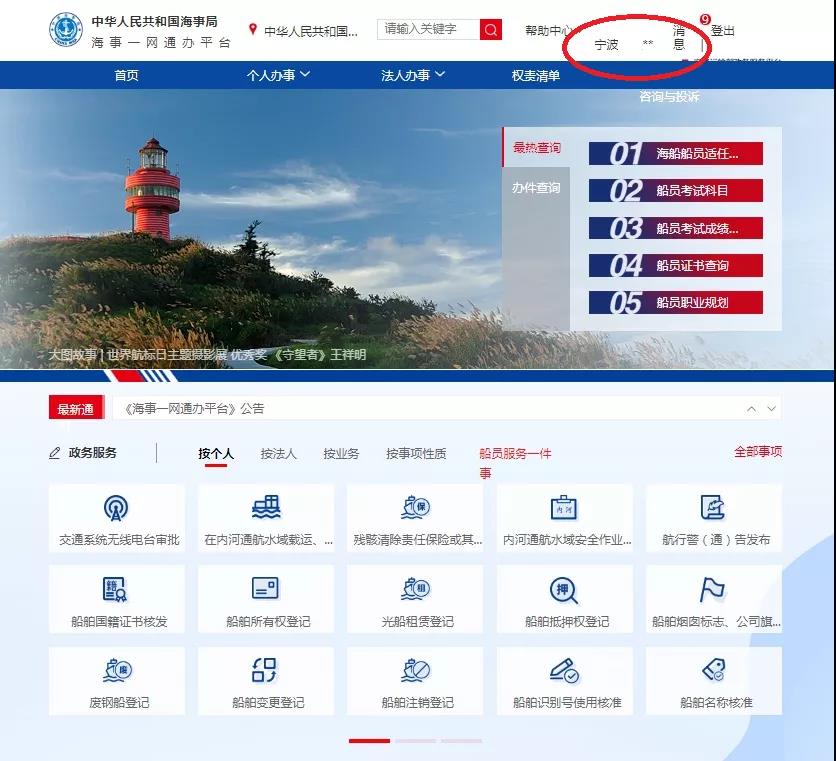The width and height of the screenshot is (836, 761).
Task: Click 03 船员考试成绩 query button
Action: pyautogui.click(x=676, y=228)
